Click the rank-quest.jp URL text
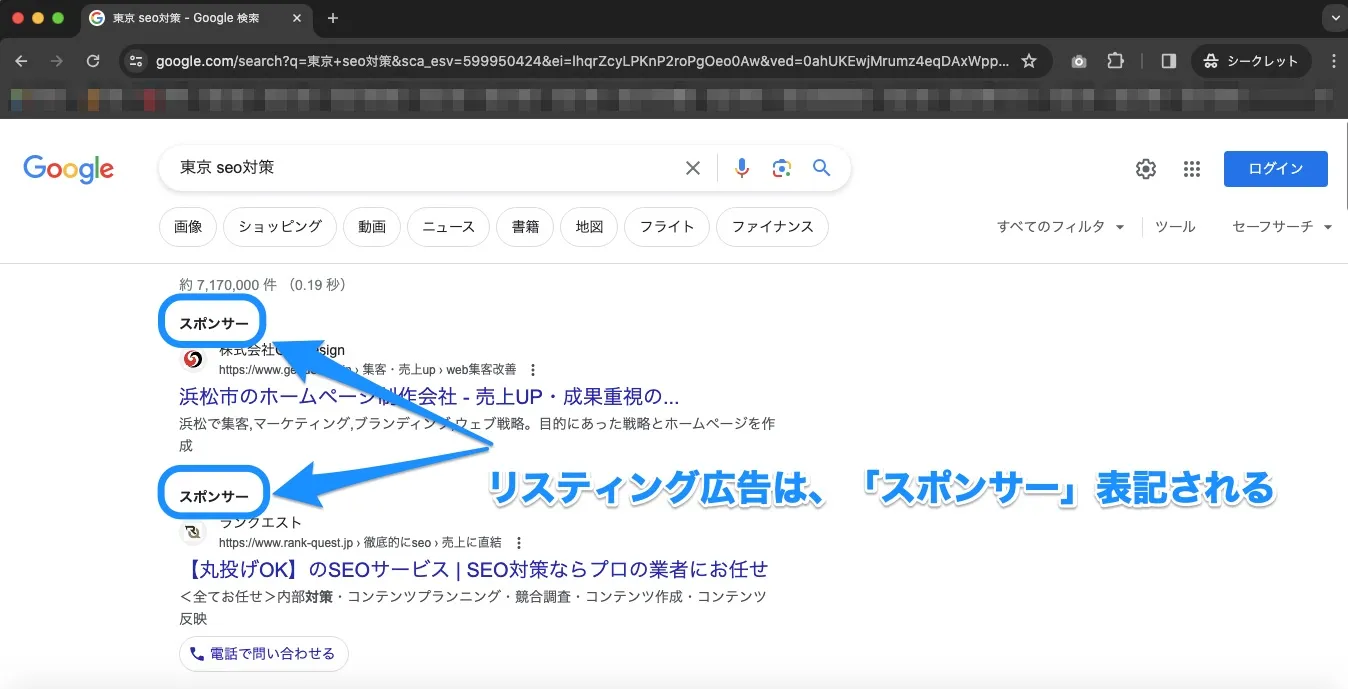The width and height of the screenshot is (1348, 689). (360, 543)
